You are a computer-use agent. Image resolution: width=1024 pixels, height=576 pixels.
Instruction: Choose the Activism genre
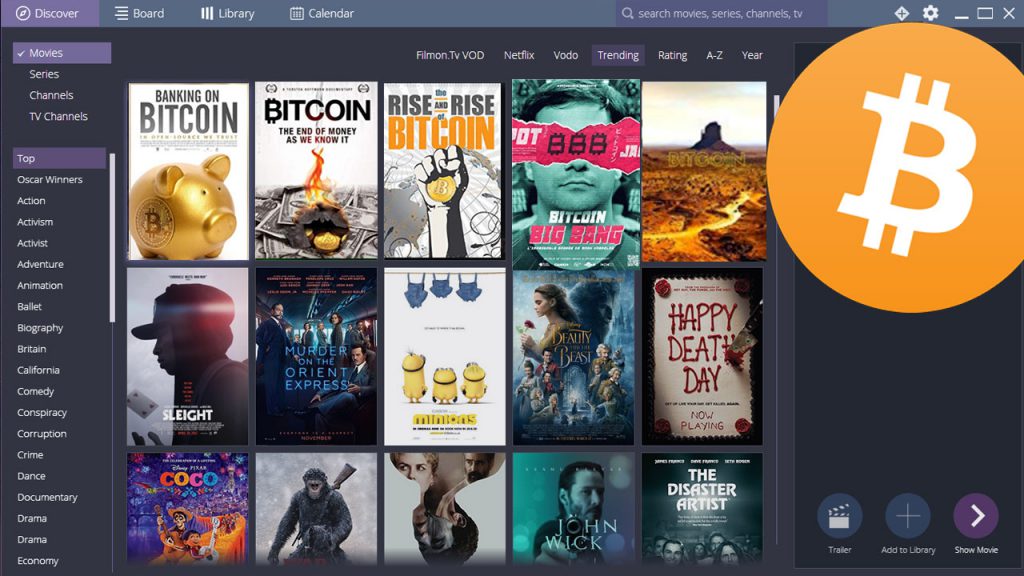pyautogui.click(x=35, y=222)
